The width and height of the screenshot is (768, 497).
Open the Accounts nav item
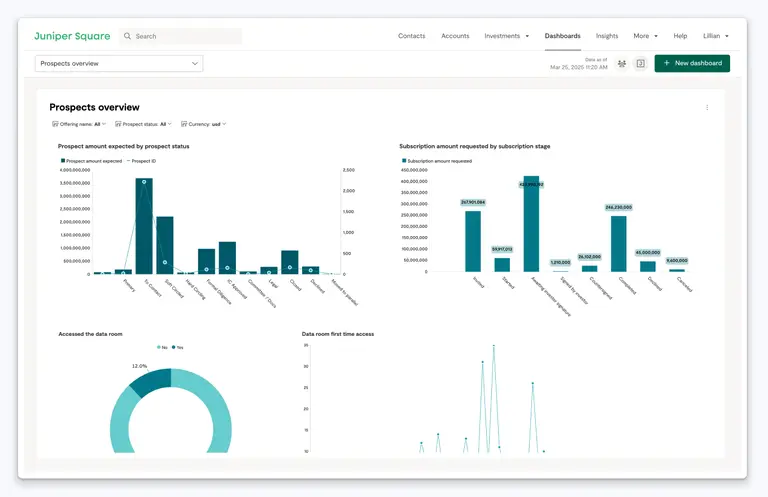(x=455, y=36)
